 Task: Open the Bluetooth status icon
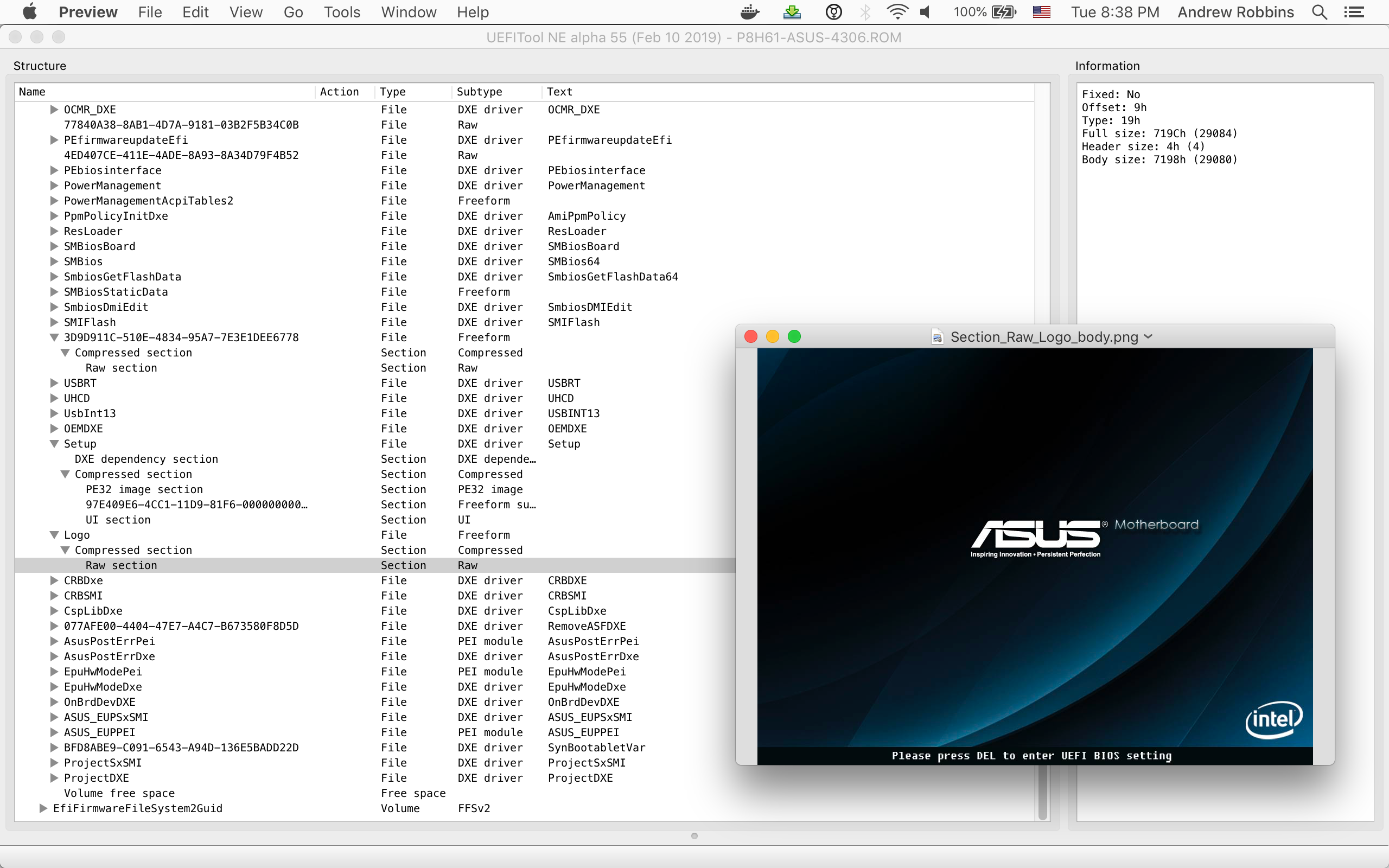tap(865, 12)
